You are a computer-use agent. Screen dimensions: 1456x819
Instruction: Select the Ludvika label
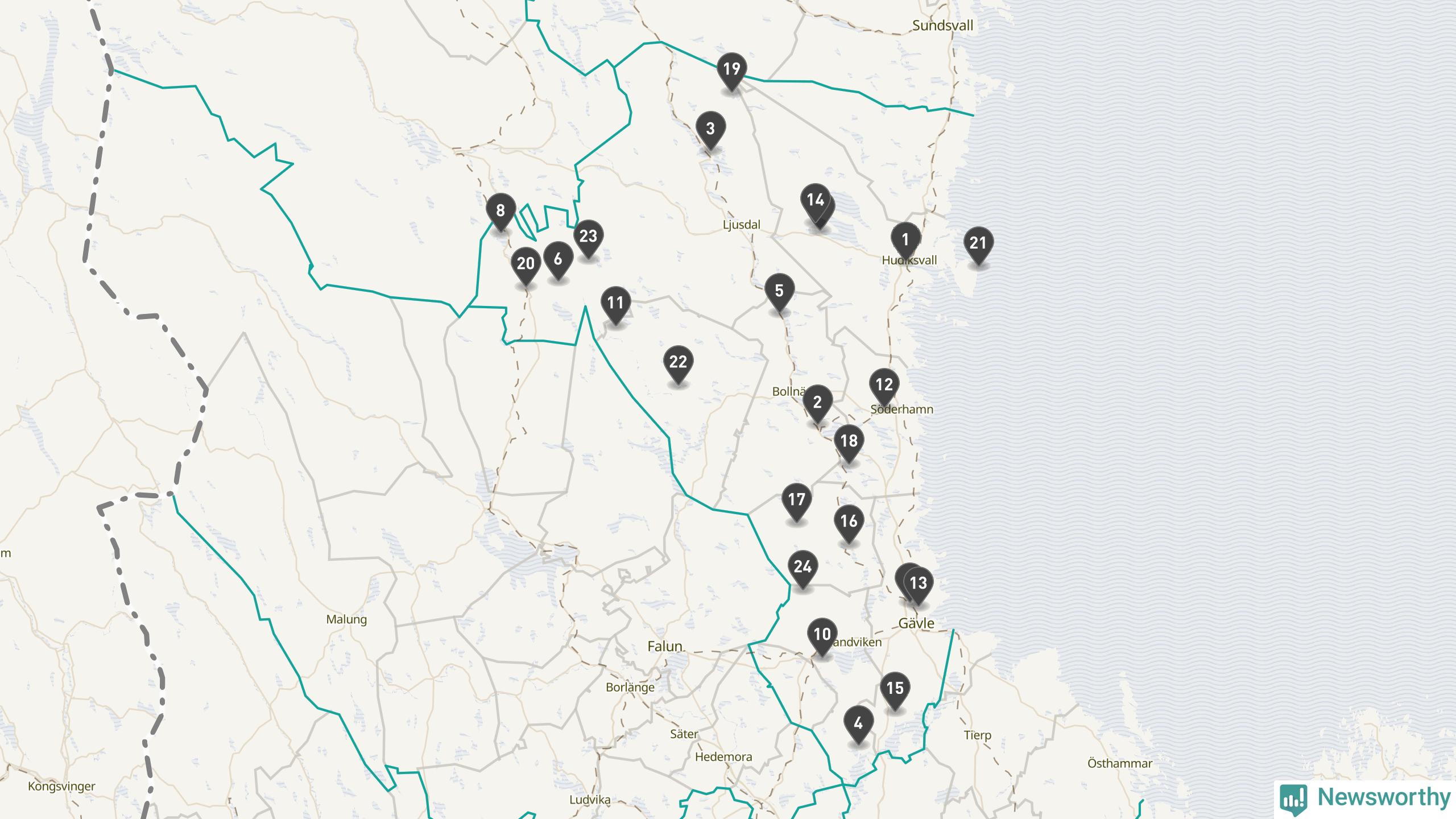coord(590,800)
